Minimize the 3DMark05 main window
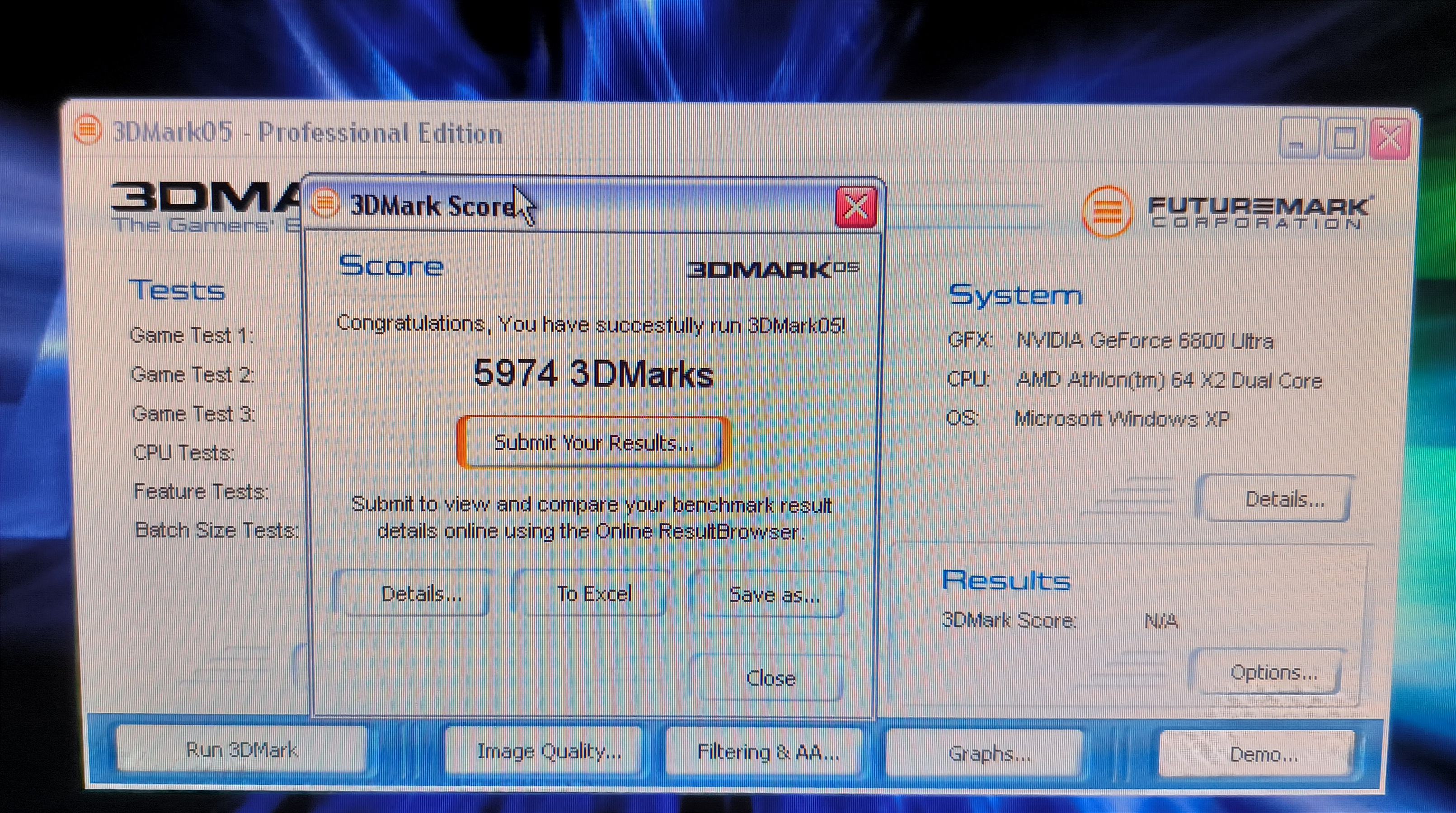 tap(1299, 138)
